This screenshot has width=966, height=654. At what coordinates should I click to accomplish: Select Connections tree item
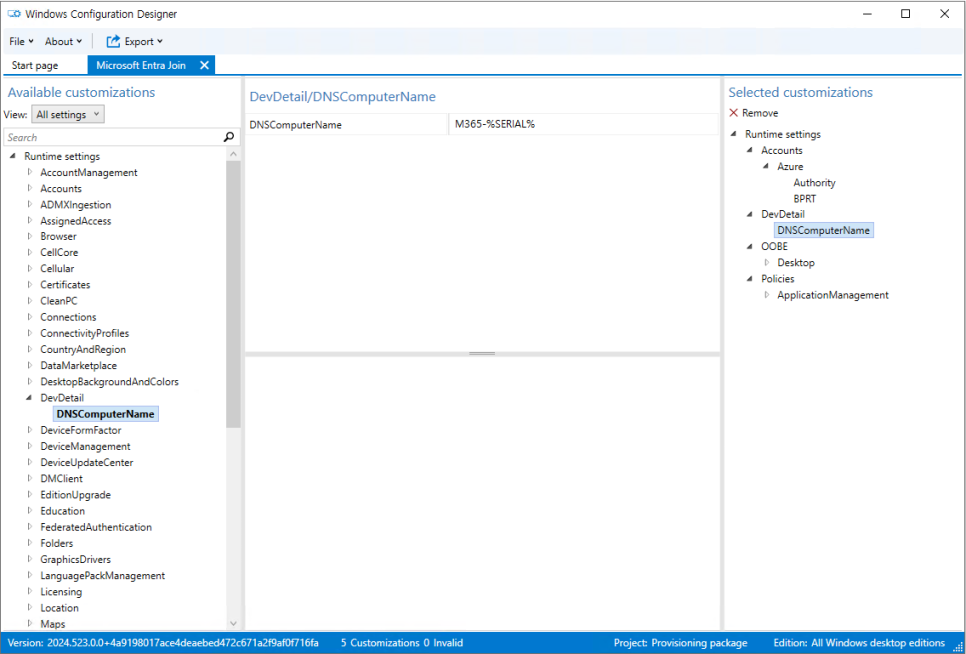pyautogui.click(x=68, y=317)
